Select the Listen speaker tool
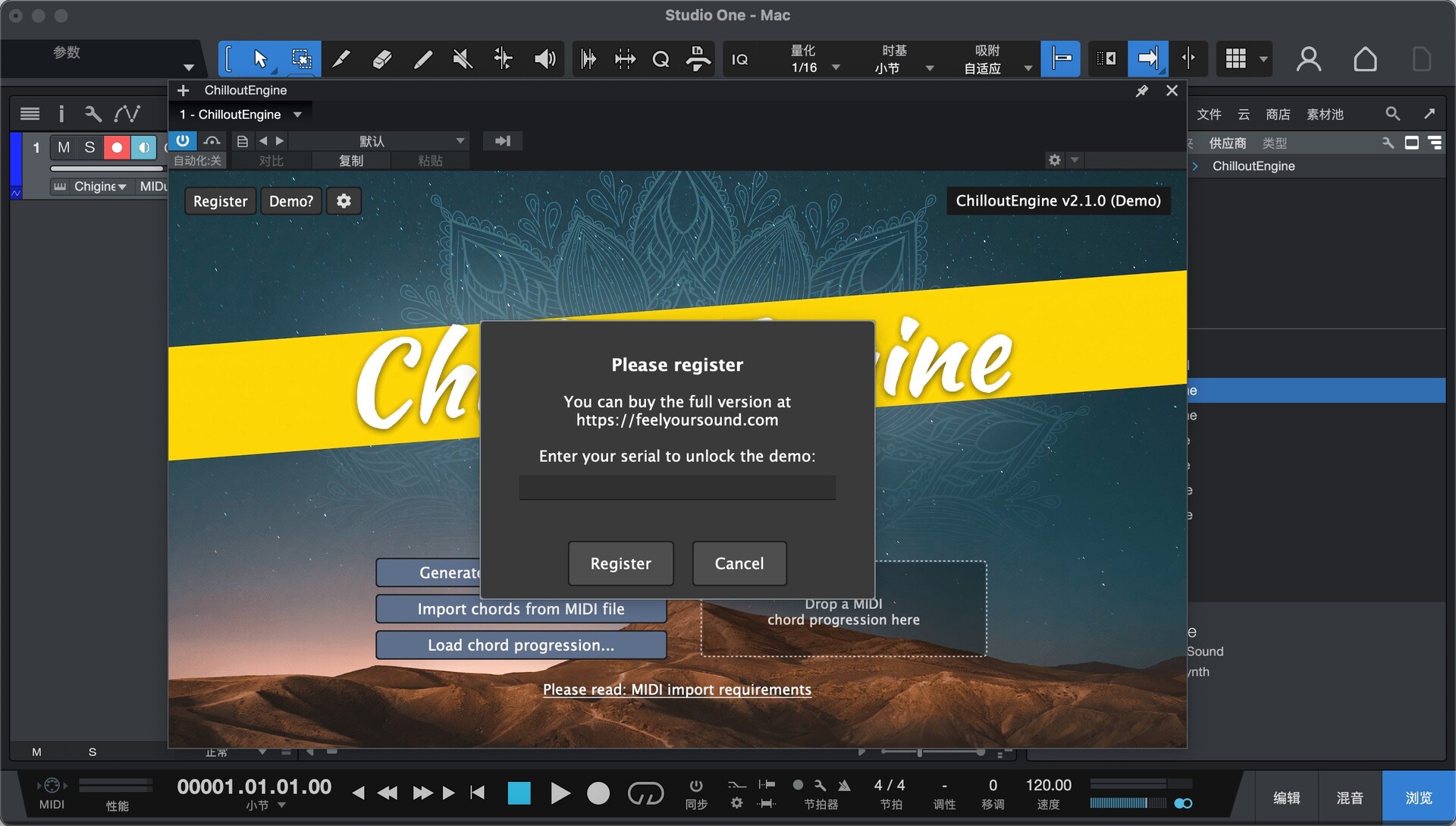Screen dimensions: 1456x826 [544, 58]
